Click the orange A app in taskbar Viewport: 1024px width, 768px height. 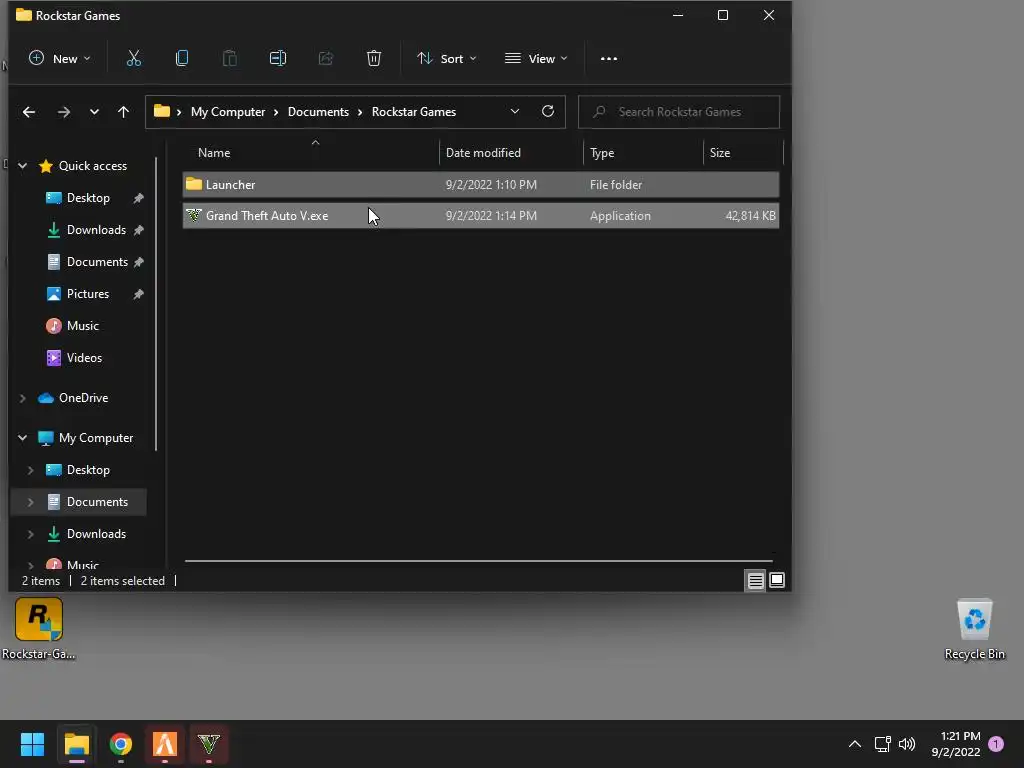[x=165, y=744]
